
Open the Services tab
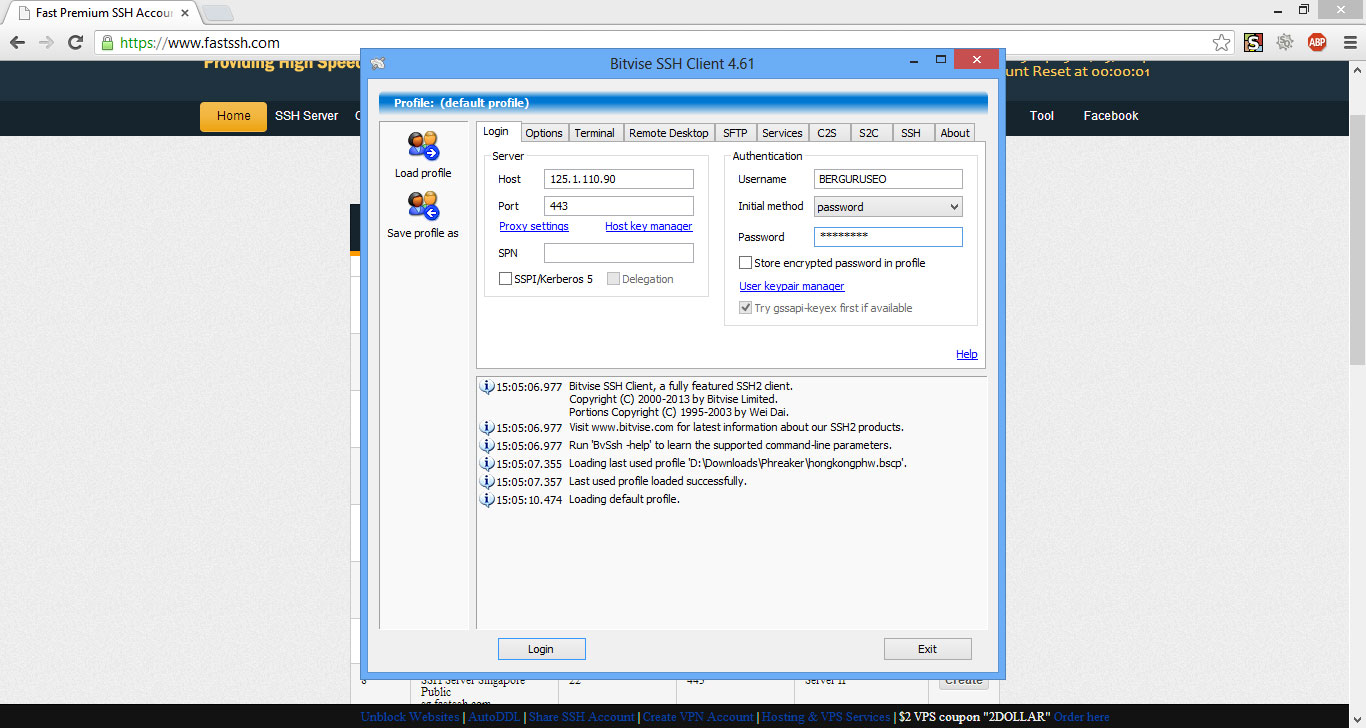click(782, 133)
